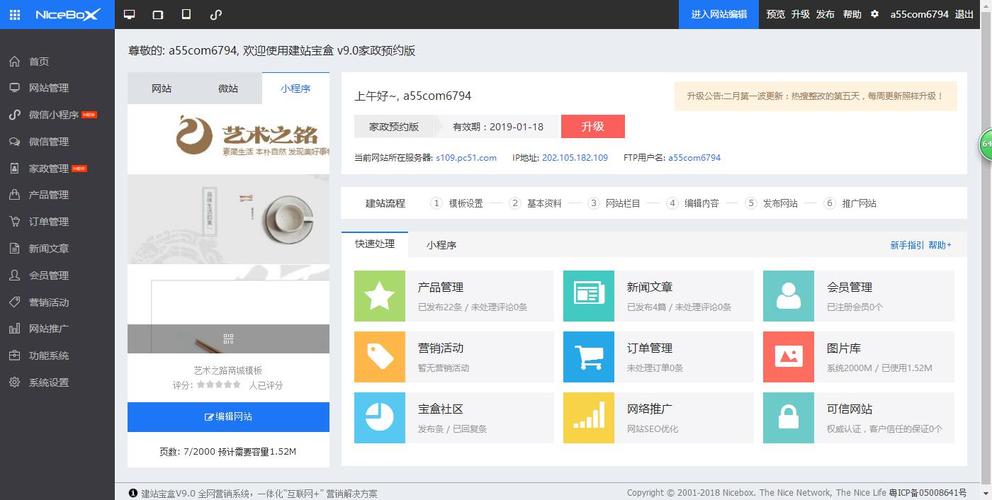Click the green floating badge at right edge
The height and width of the screenshot is (500, 992).
coord(986,144)
